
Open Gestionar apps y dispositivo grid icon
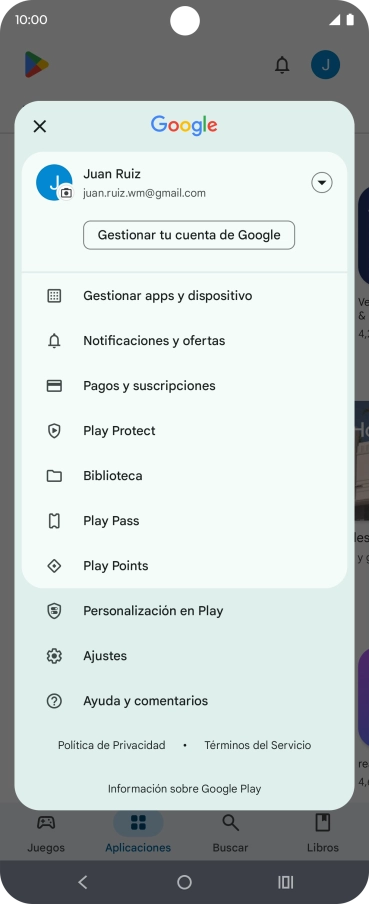click(54, 296)
